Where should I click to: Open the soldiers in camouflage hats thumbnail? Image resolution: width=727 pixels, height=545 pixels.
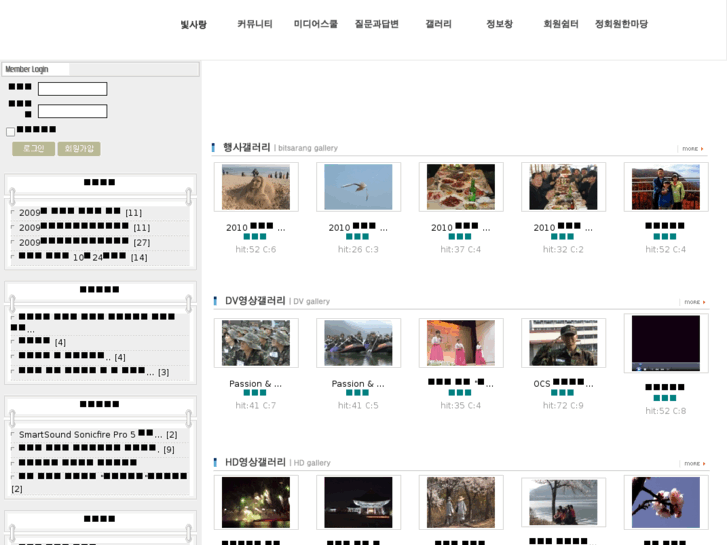pyautogui.click(x=256, y=343)
